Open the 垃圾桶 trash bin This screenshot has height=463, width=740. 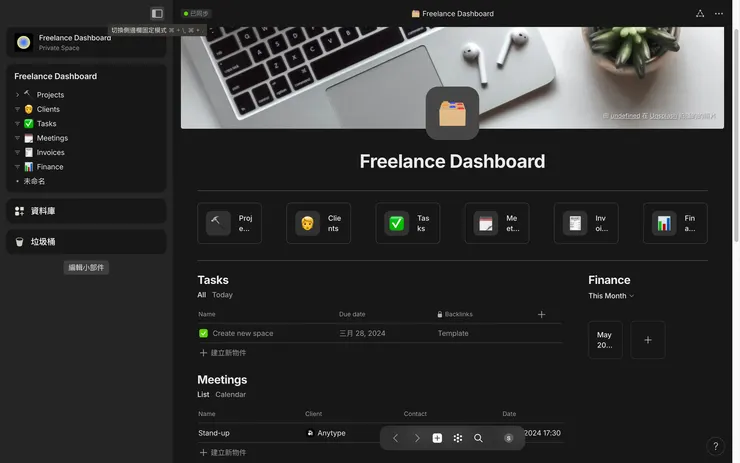(86, 242)
